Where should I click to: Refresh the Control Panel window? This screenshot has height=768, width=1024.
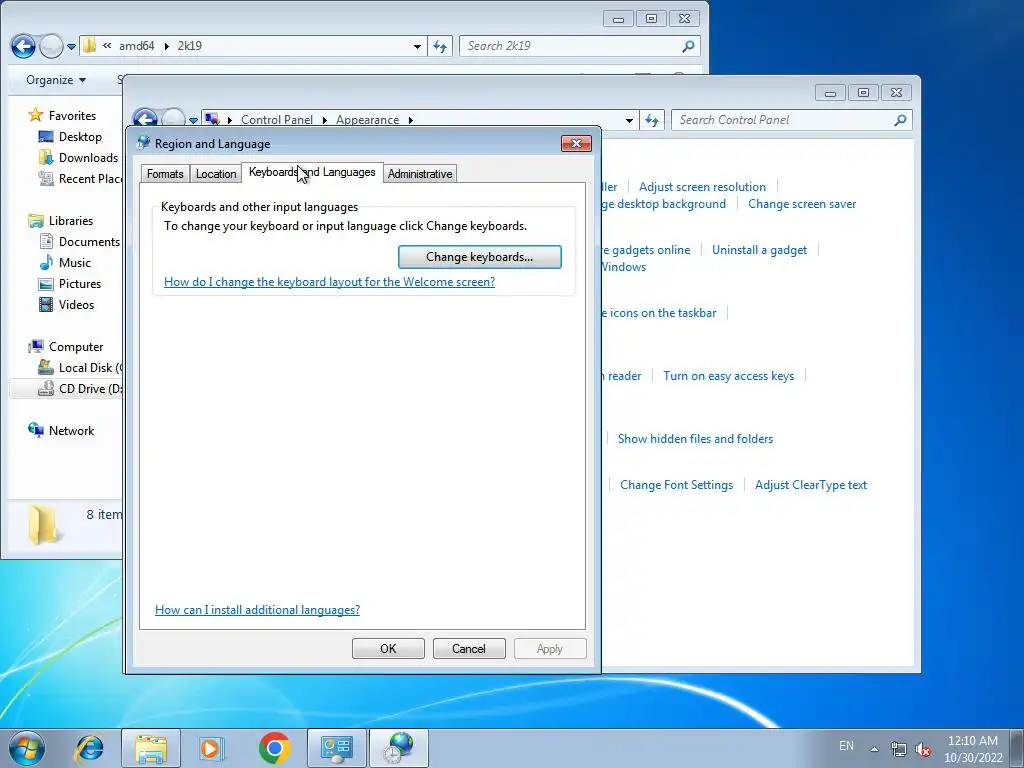pos(652,120)
